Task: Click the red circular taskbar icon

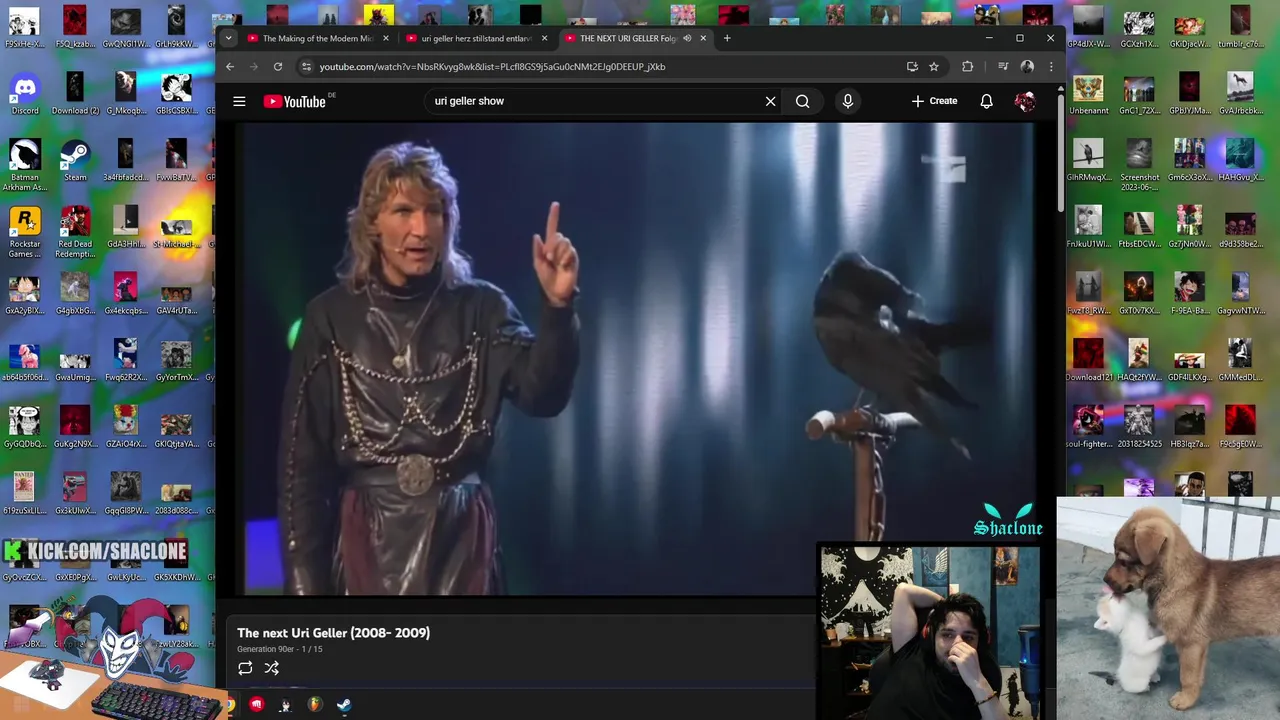Action: [x=256, y=705]
